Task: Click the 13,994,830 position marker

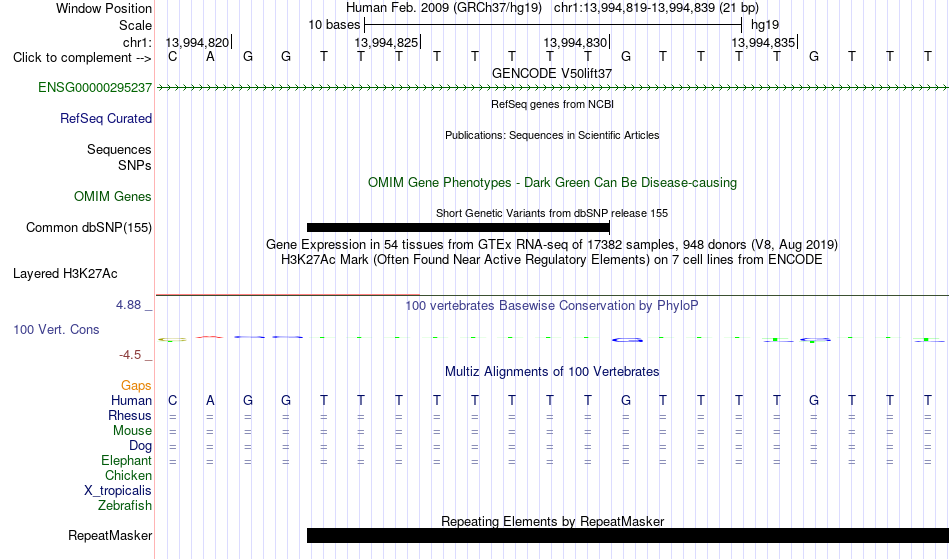Action: tap(576, 43)
